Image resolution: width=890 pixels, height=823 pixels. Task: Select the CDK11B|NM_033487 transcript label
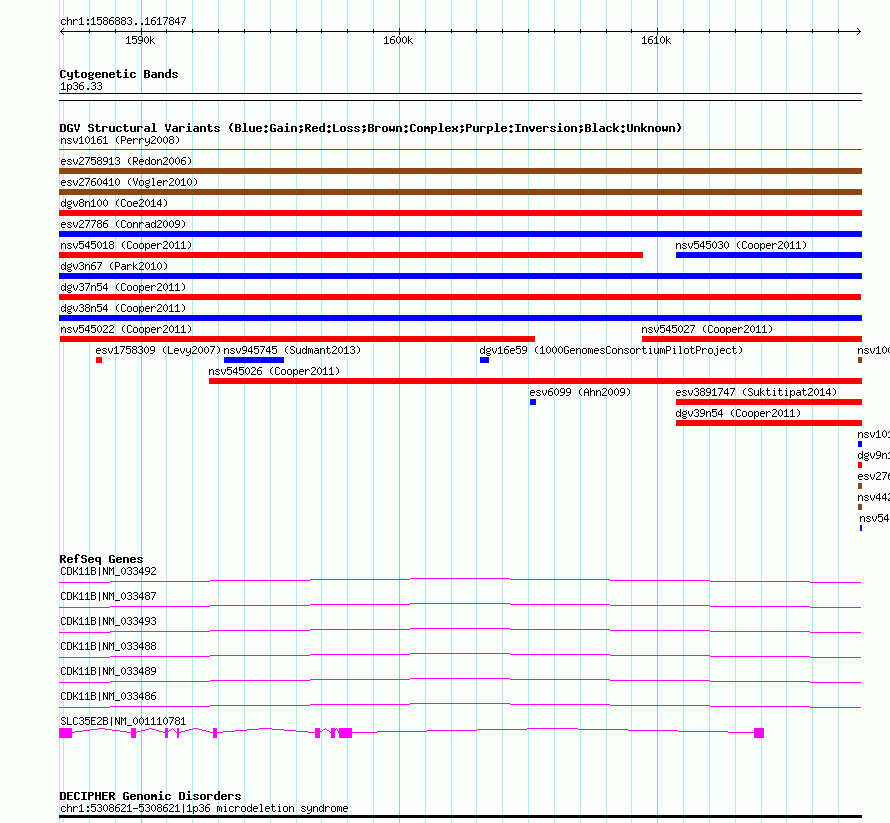[x=108, y=597]
